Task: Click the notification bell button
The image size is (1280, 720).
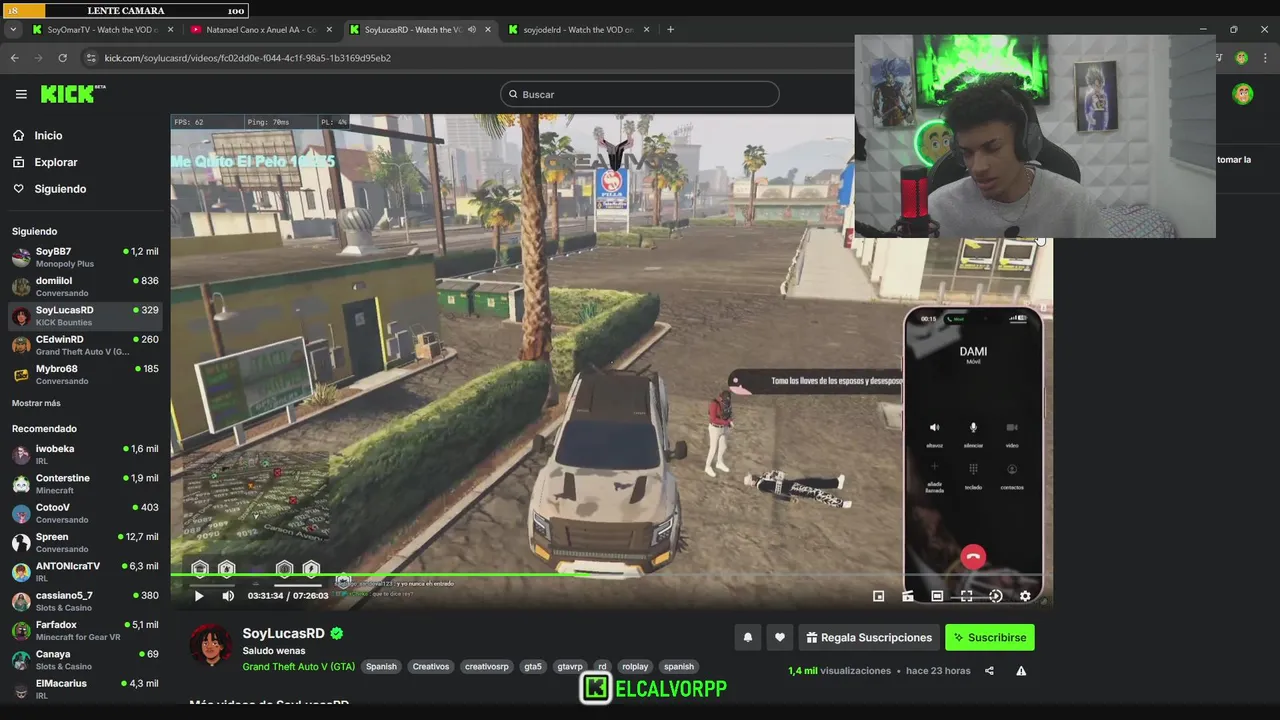Action: [747, 637]
